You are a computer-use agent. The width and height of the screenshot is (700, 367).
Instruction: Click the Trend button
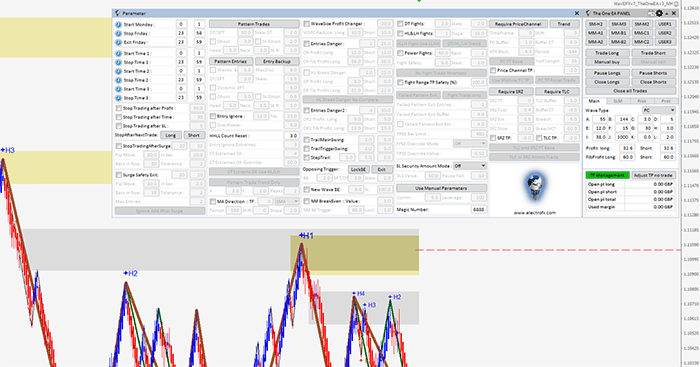click(x=564, y=24)
